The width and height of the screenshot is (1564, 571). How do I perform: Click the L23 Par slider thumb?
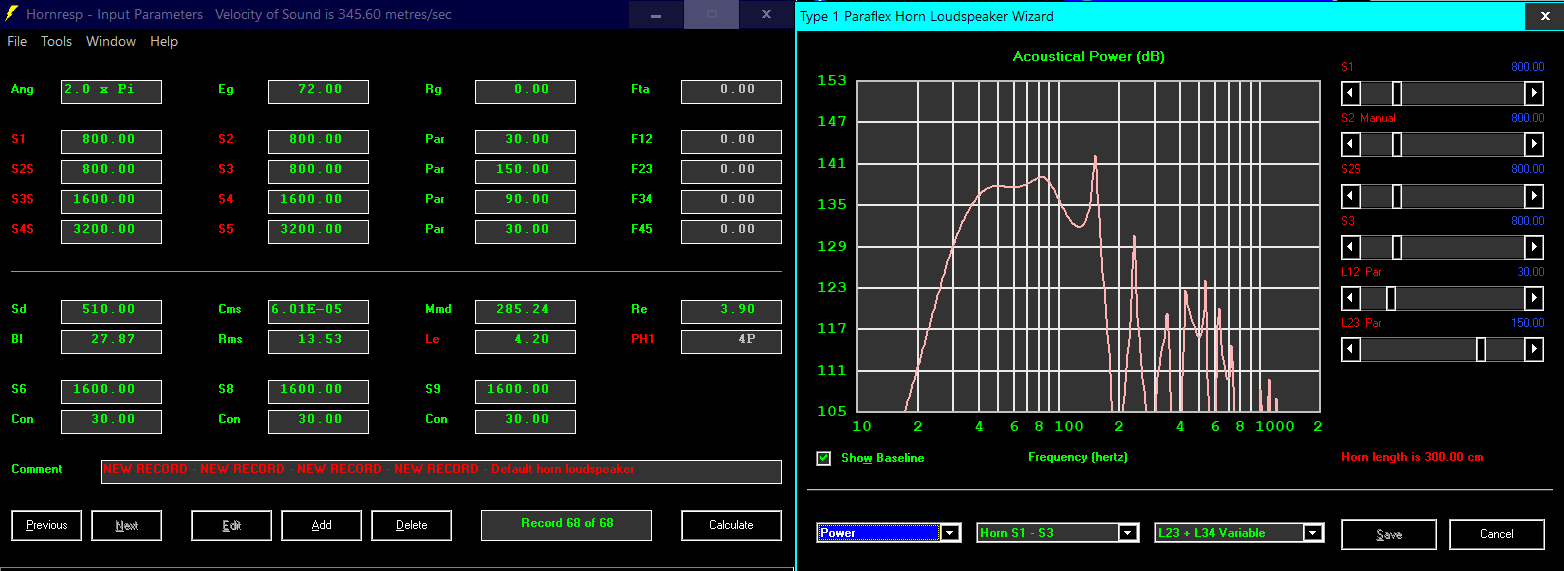pos(1481,350)
